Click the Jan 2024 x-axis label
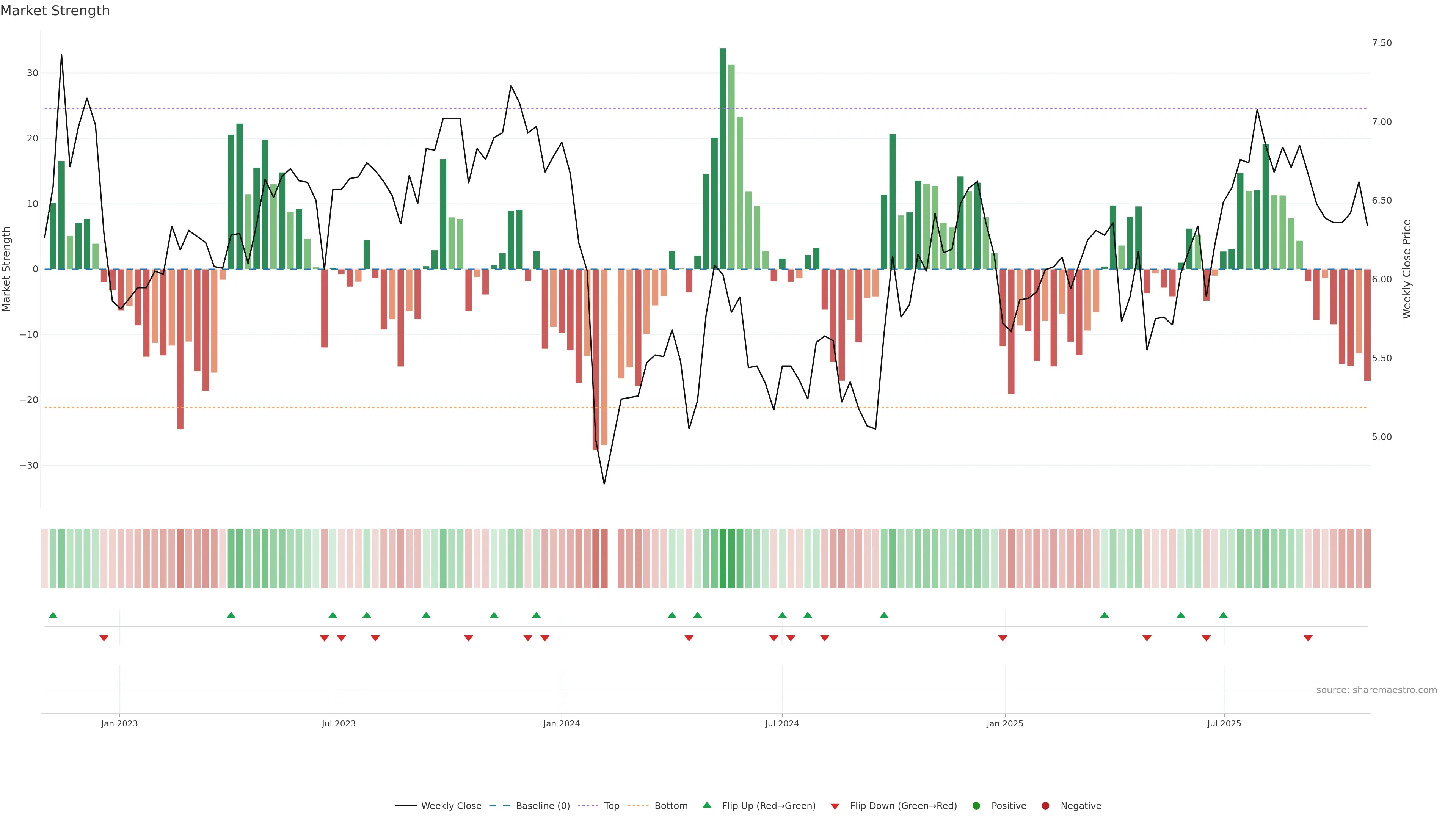 pos(561,723)
